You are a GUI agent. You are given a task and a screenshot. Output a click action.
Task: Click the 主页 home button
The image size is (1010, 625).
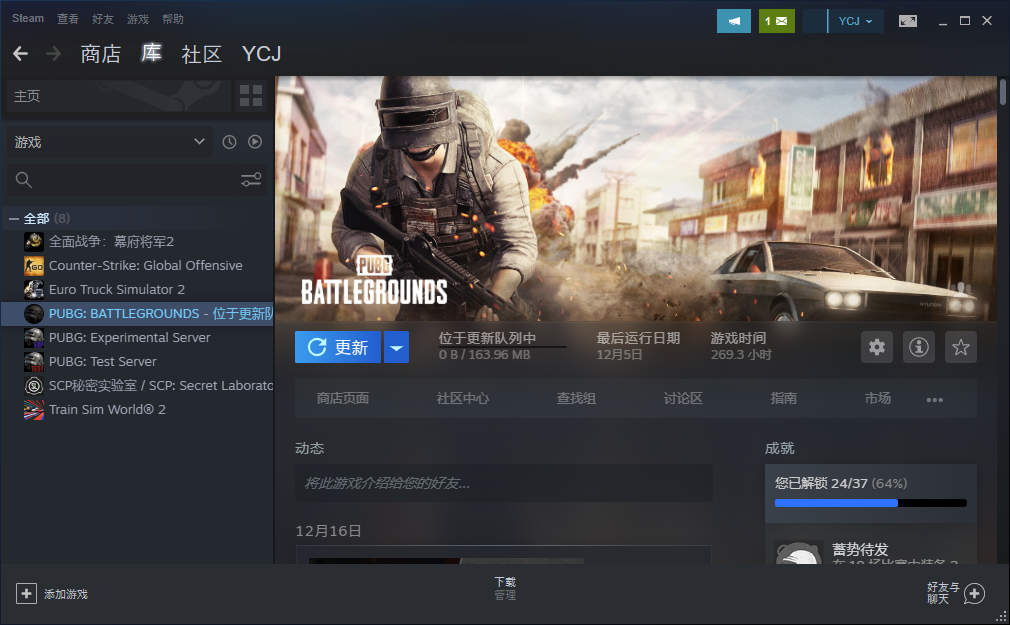(119, 96)
